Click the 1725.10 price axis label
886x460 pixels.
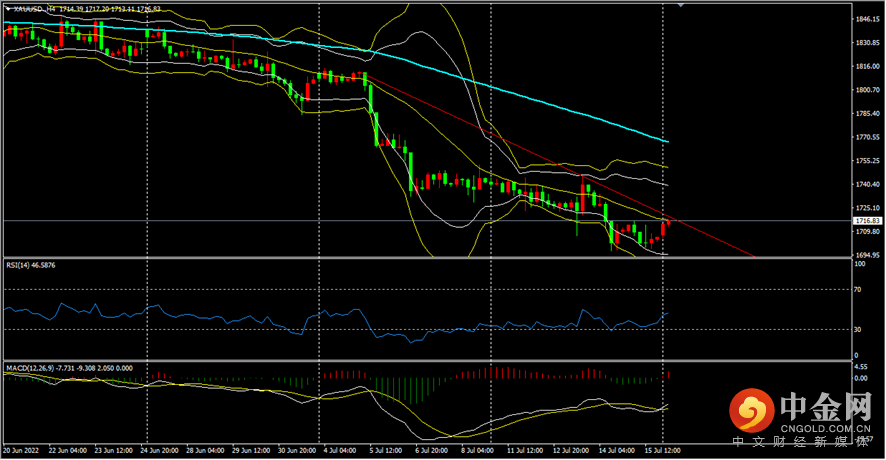(x=868, y=207)
